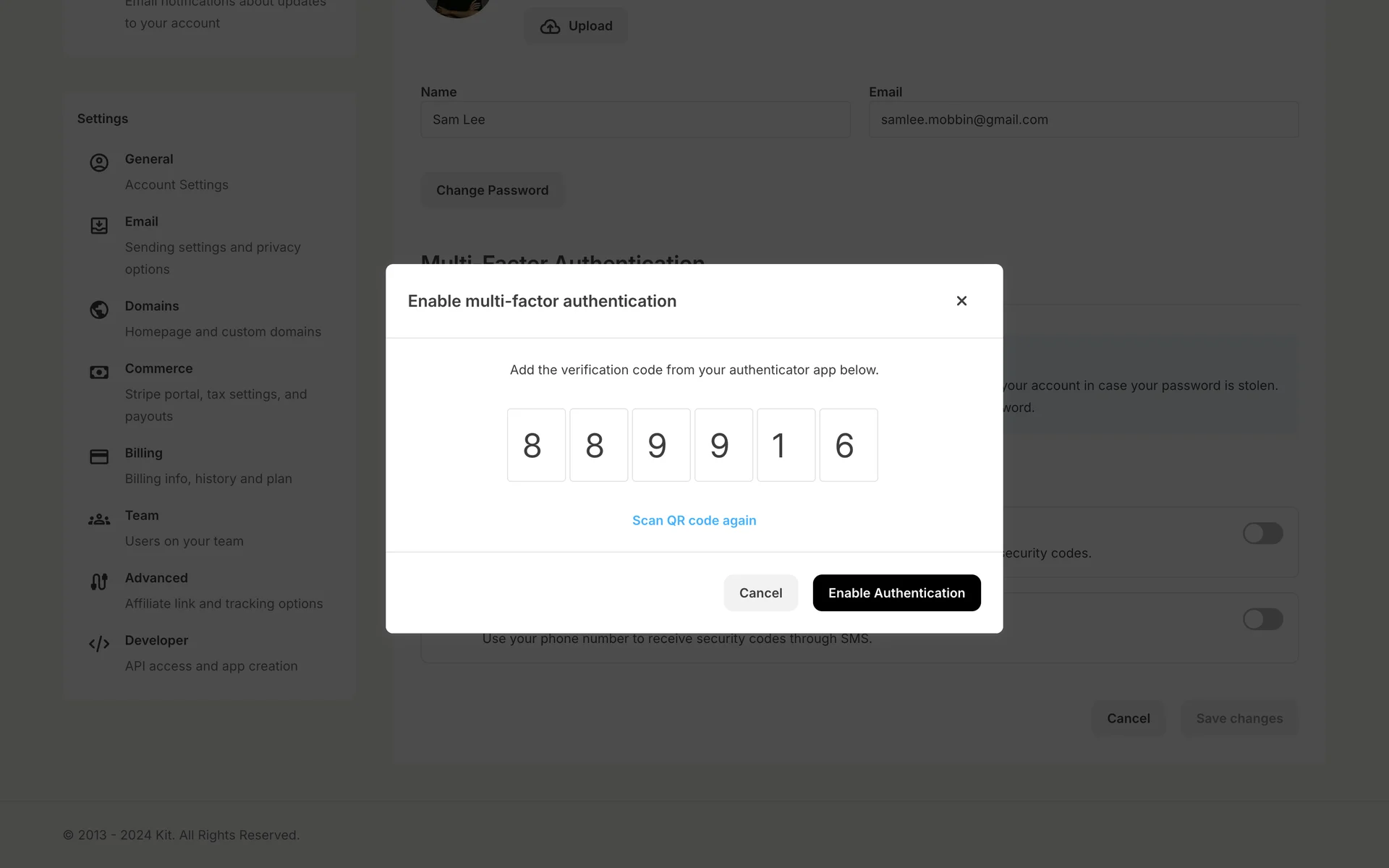Click the Domains globe icon
The width and height of the screenshot is (1389, 868).
[x=99, y=310]
